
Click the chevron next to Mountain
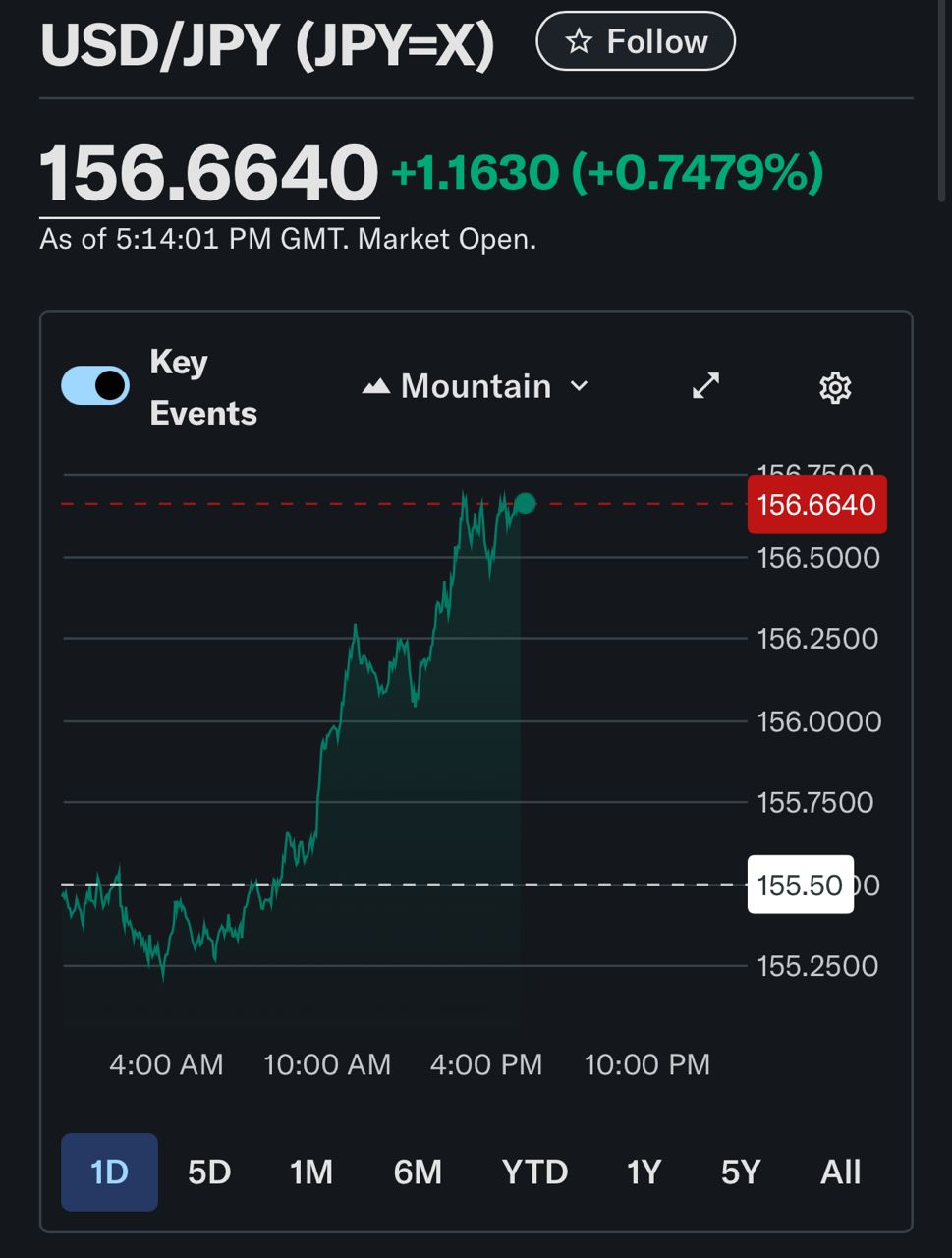point(580,386)
